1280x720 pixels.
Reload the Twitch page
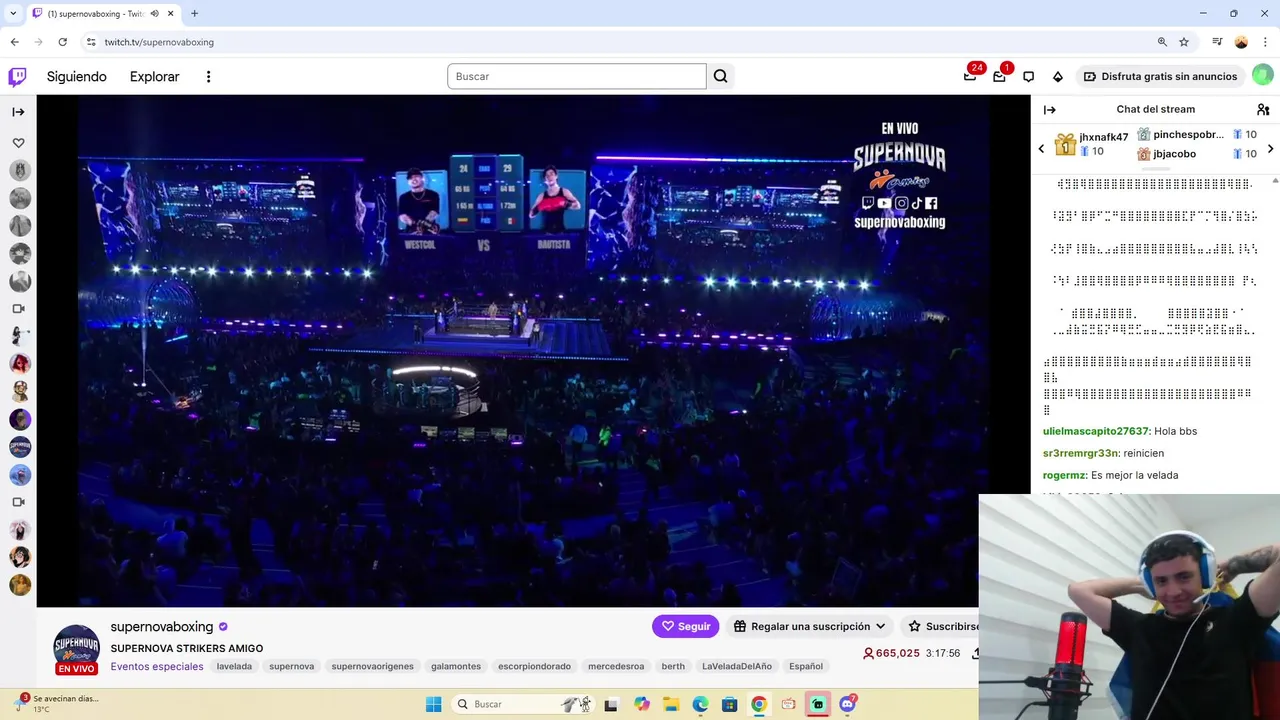pos(62,42)
